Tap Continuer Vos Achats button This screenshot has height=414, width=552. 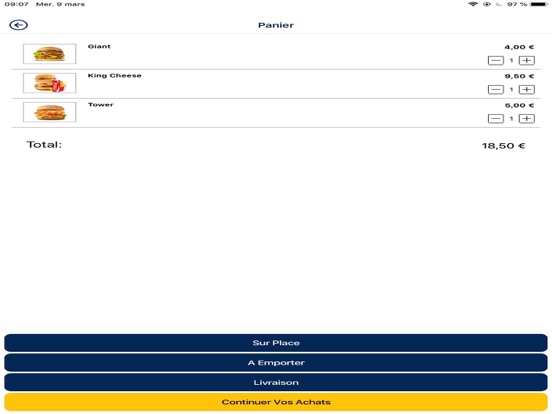(x=276, y=402)
